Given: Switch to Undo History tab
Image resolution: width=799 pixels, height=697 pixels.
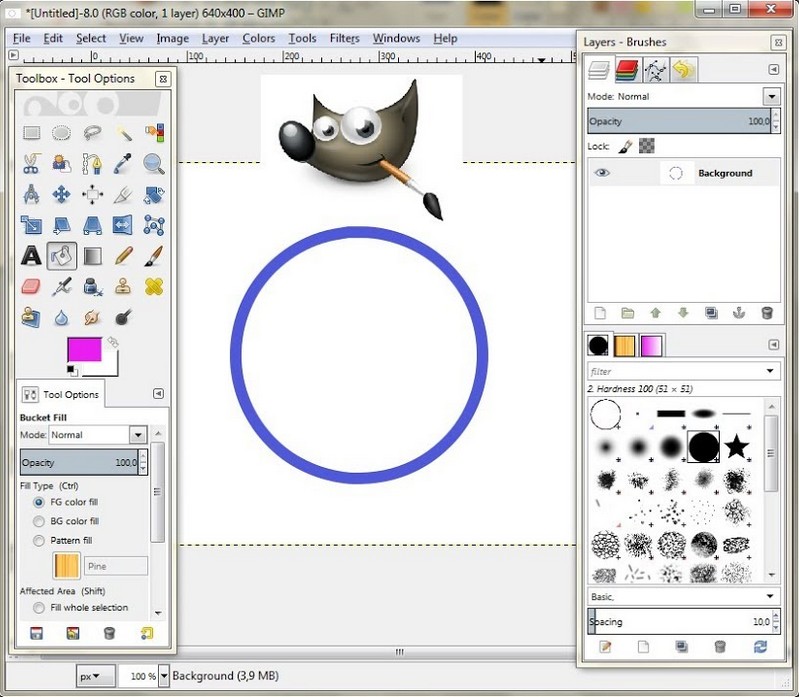Looking at the screenshot, I should coord(683,70).
